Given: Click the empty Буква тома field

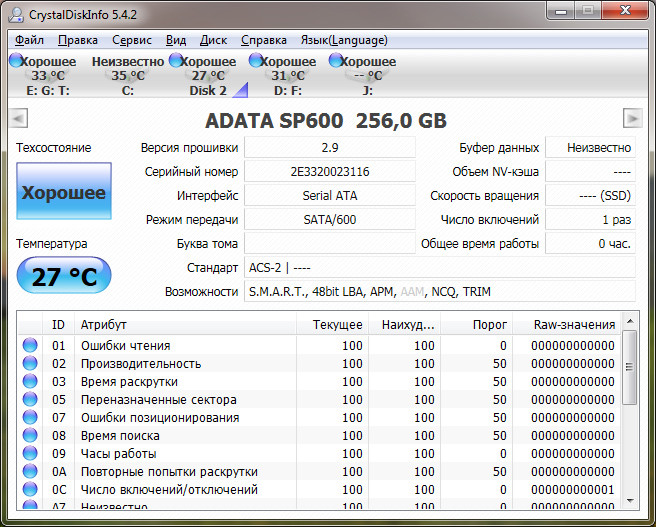Looking at the screenshot, I should (x=330, y=243).
